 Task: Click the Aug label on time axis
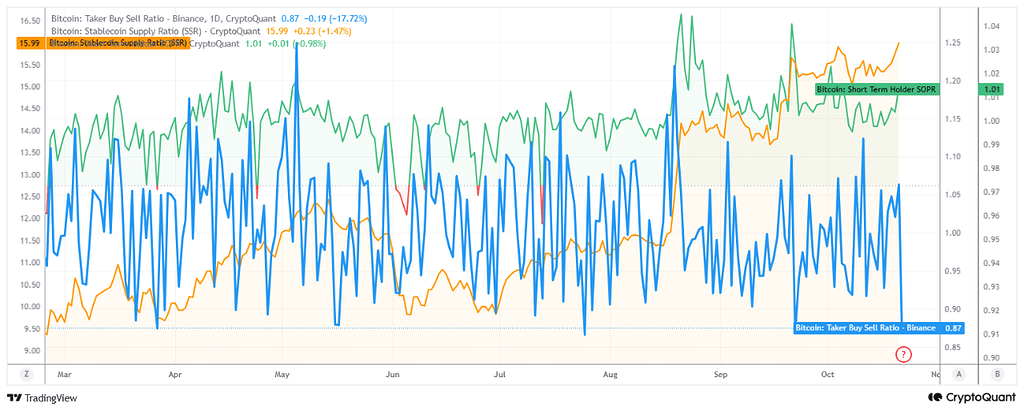[610, 375]
